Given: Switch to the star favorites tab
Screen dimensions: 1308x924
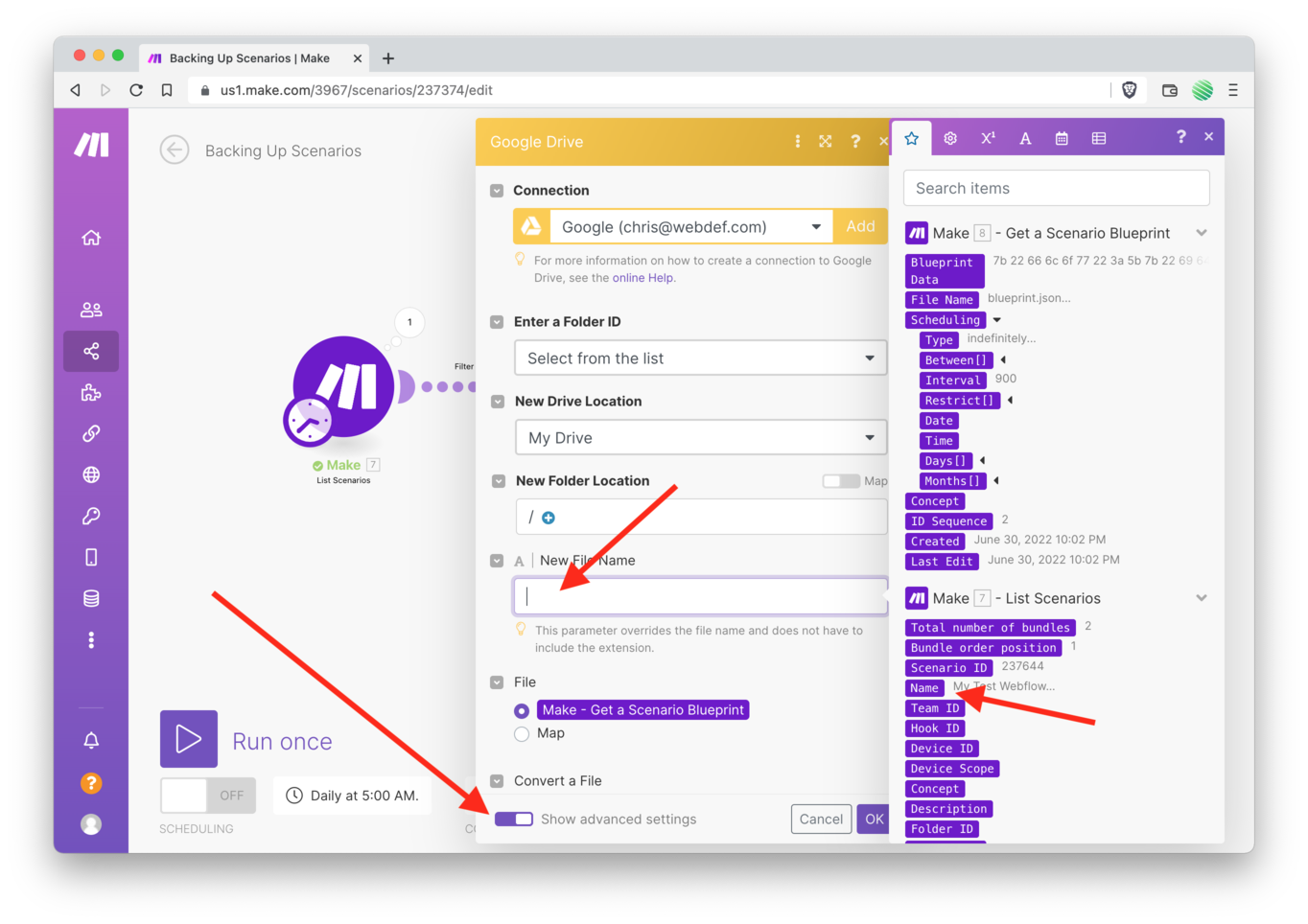Looking at the screenshot, I should click(912, 138).
